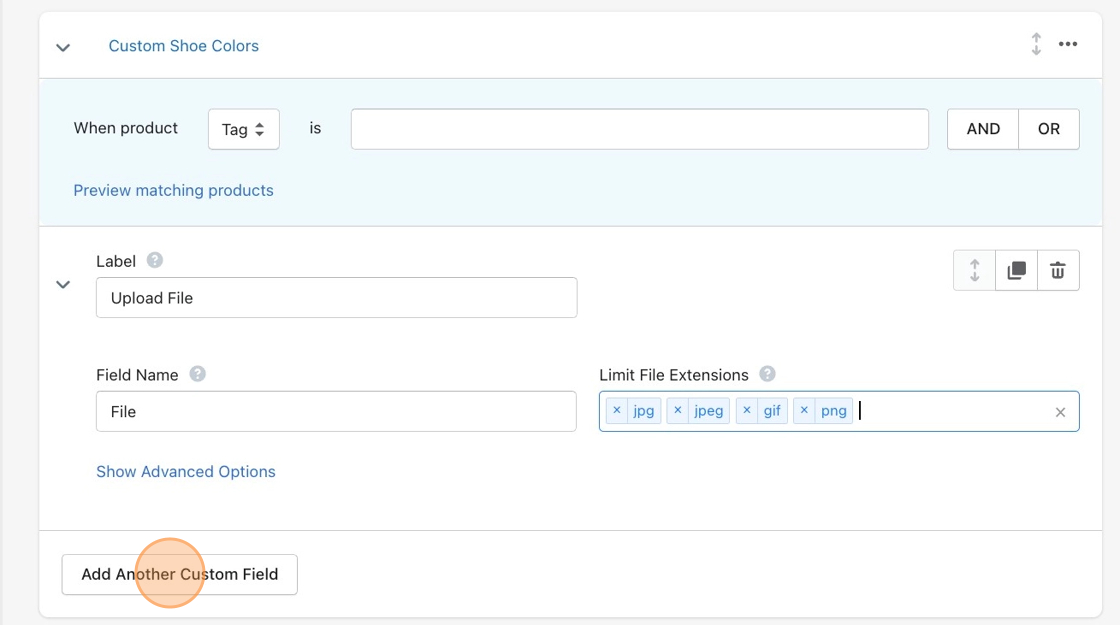Open the three-dot more options menu
1120x625 pixels.
(x=1068, y=45)
